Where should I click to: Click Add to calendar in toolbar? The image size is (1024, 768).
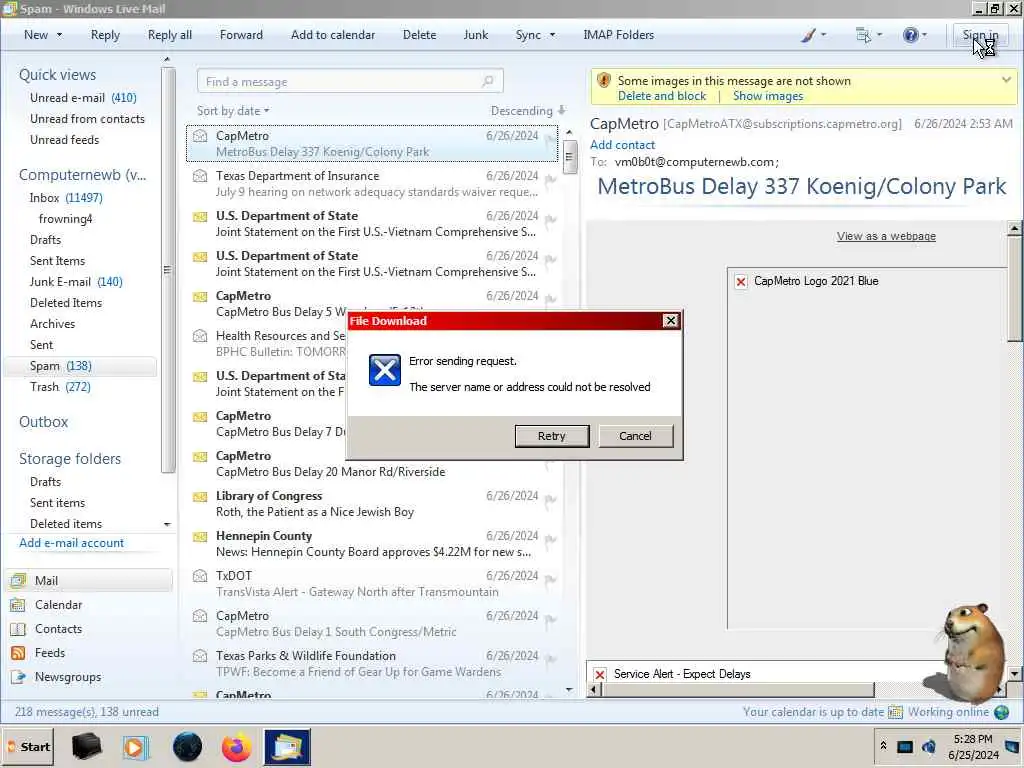coord(332,35)
